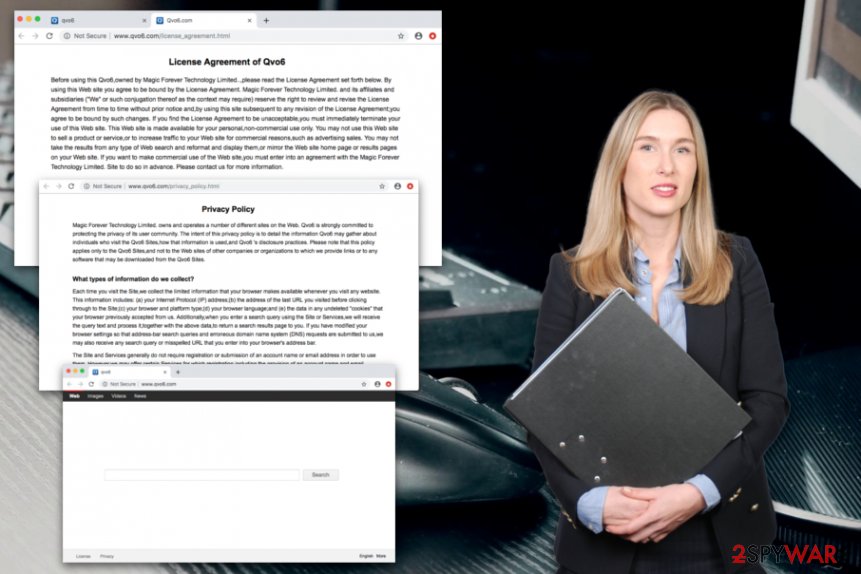Close the Qvo6.com tab in top window

249,20
